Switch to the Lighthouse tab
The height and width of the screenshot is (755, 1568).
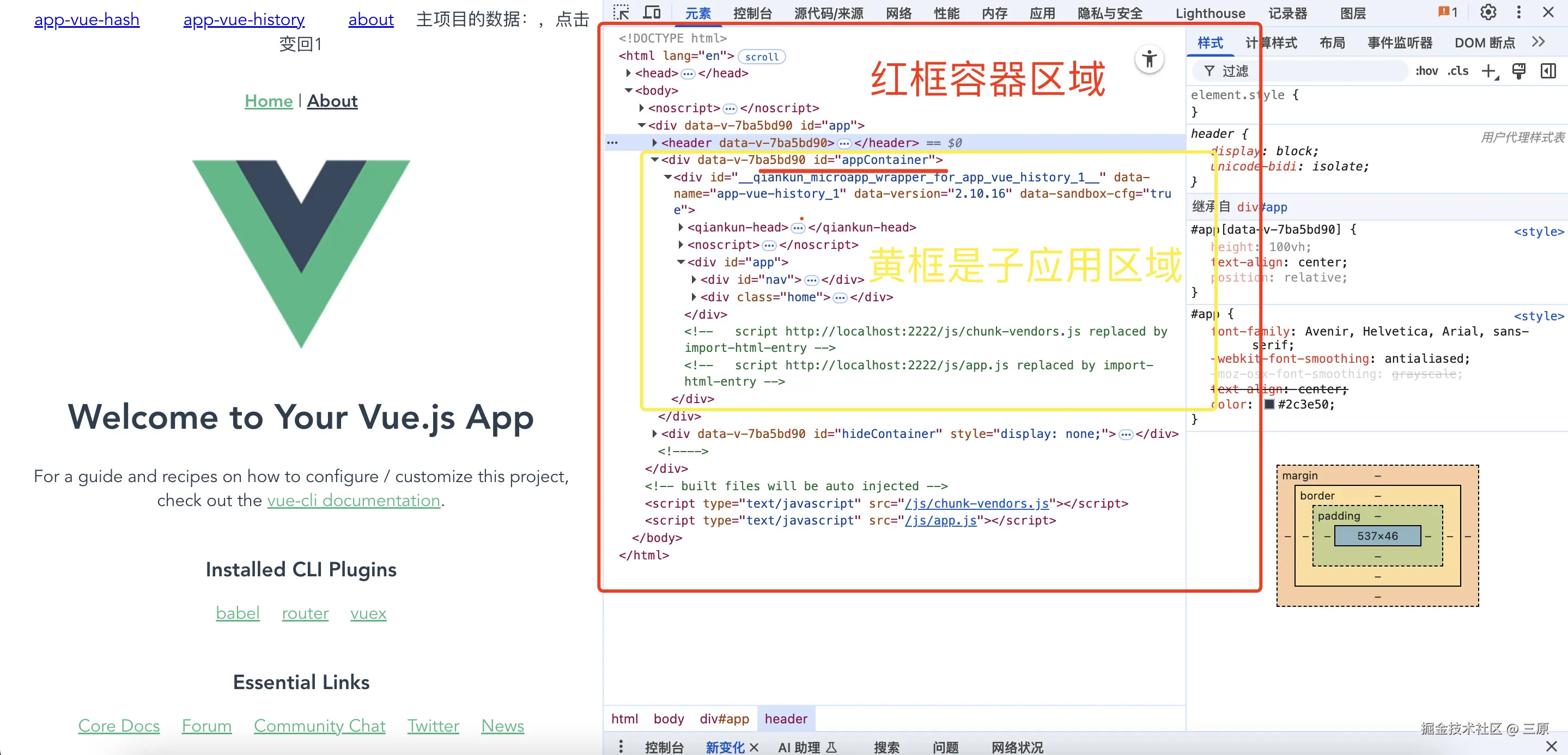(x=1210, y=14)
